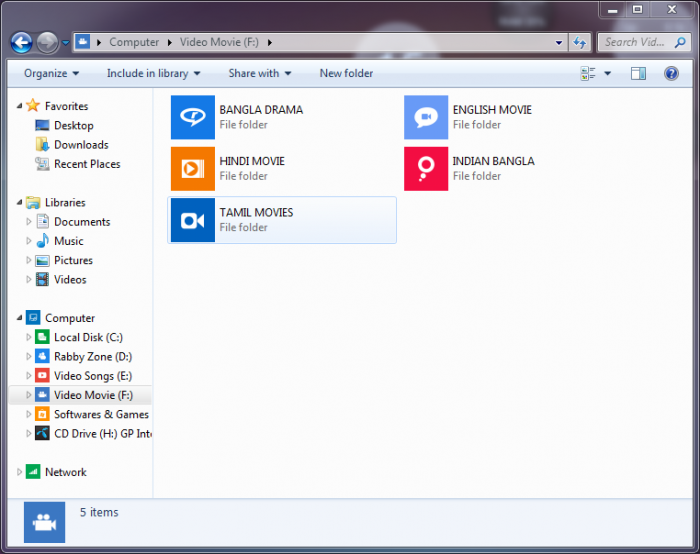The image size is (700, 554).
Task: Click the Videos library icon
Action: coord(42,279)
